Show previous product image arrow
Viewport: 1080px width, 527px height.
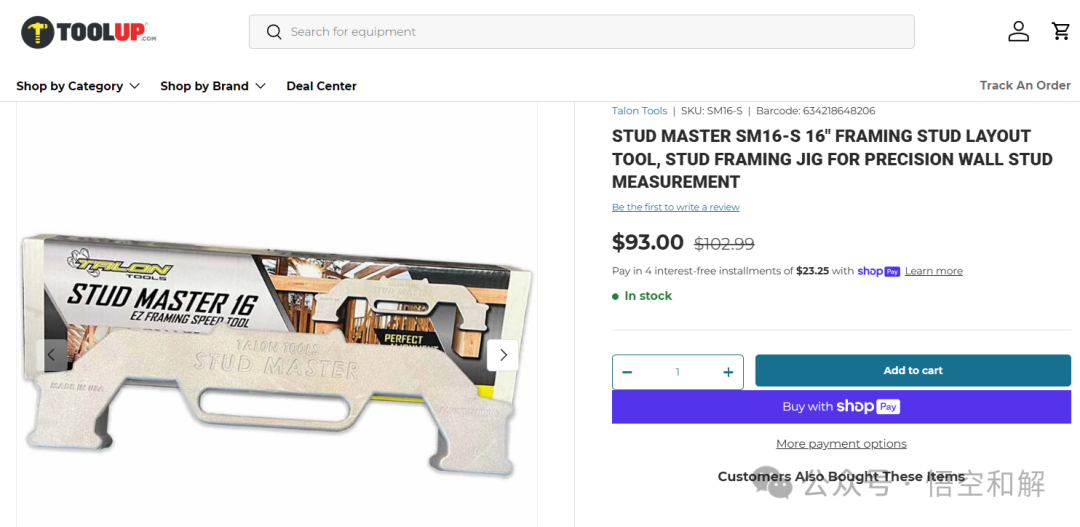pos(52,355)
